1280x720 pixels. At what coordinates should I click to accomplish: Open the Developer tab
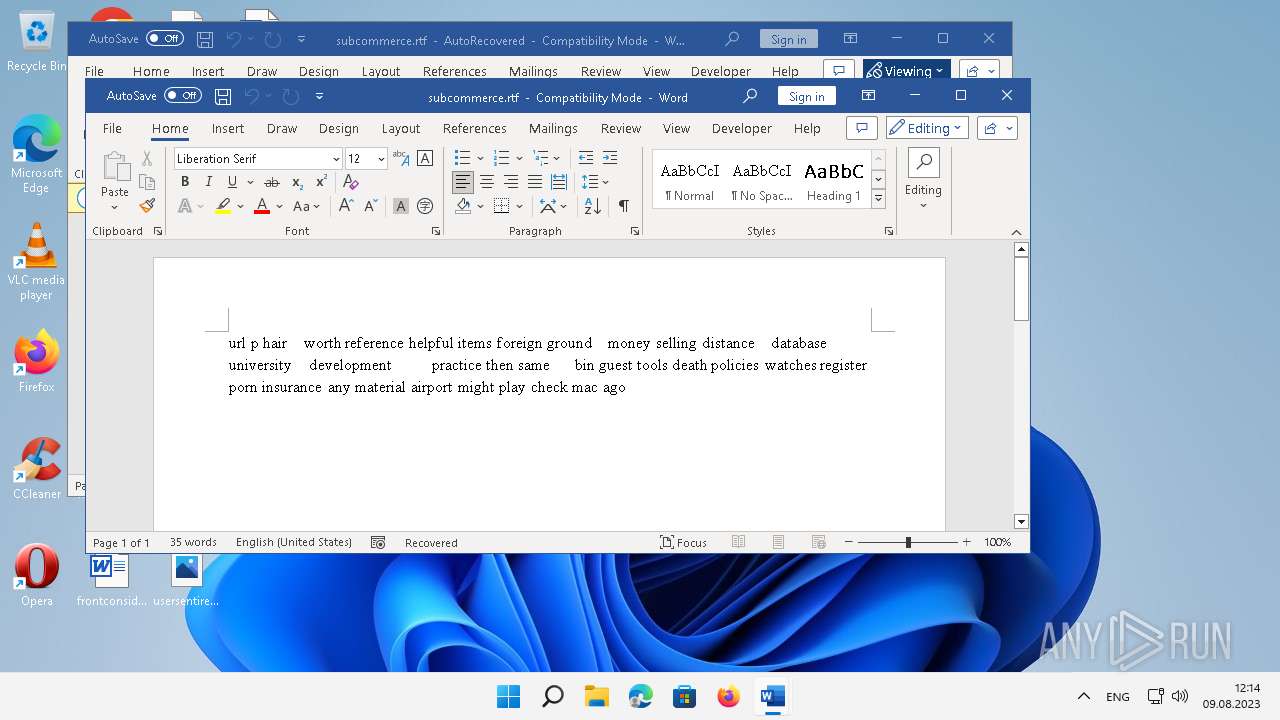click(742, 128)
